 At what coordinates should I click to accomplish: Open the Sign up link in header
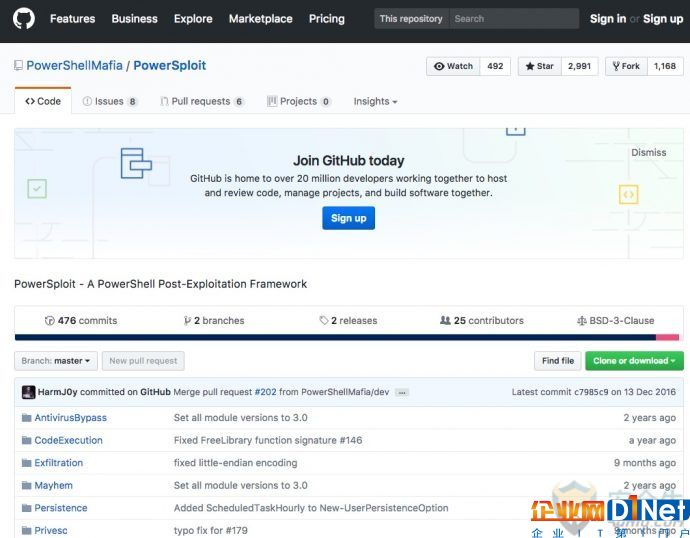click(663, 18)
